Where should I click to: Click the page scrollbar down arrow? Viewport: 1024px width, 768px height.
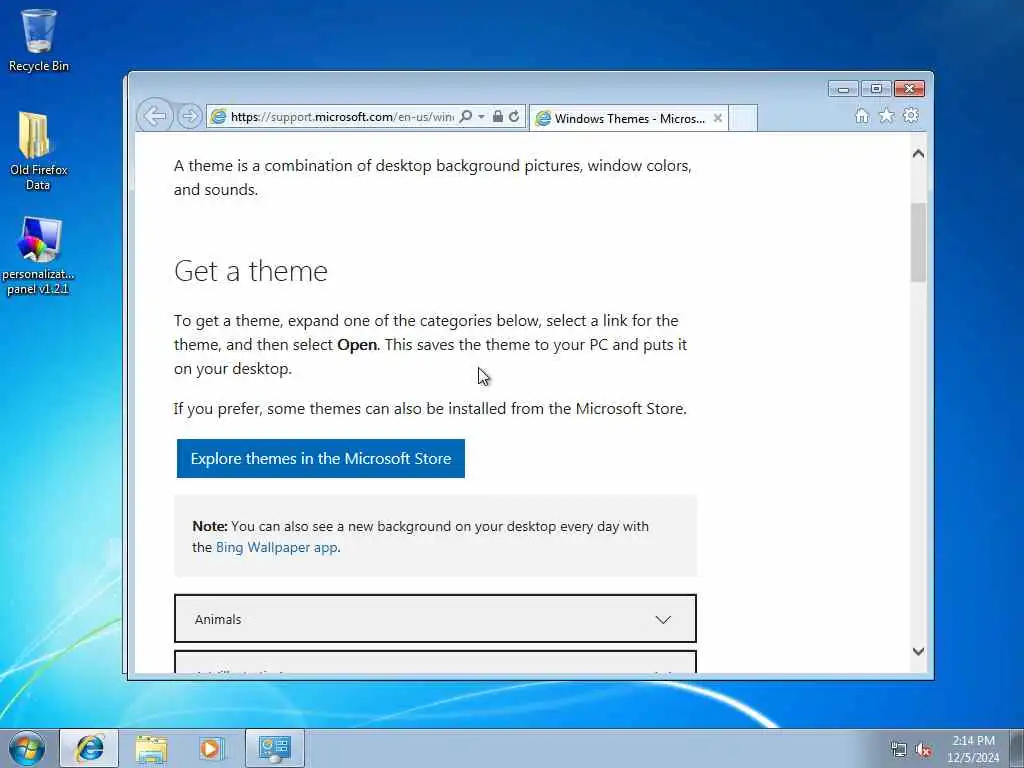click(918, 651)
